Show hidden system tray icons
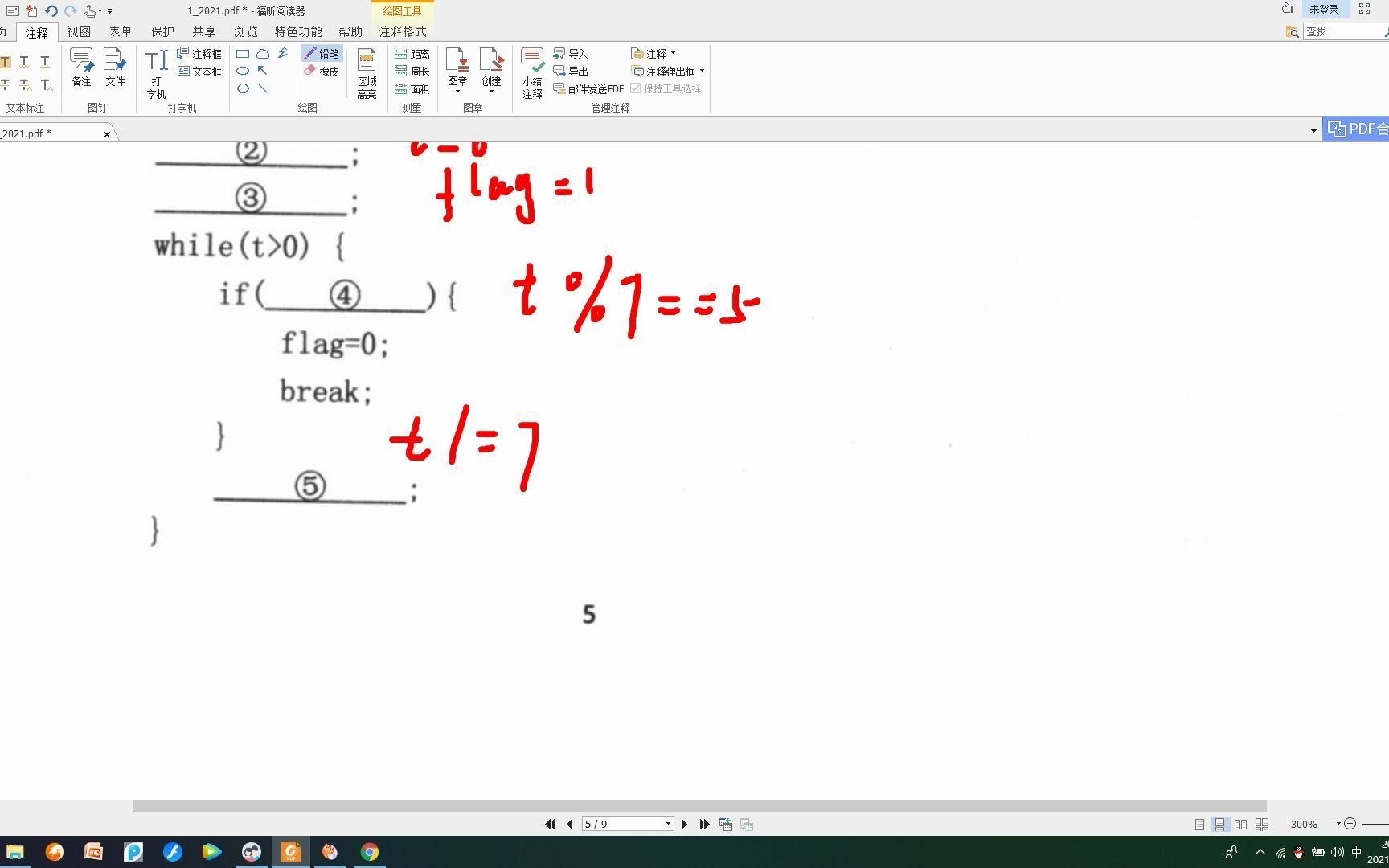The width and height of the screenshot is (1389, 868). click(x=1260, y=852)
